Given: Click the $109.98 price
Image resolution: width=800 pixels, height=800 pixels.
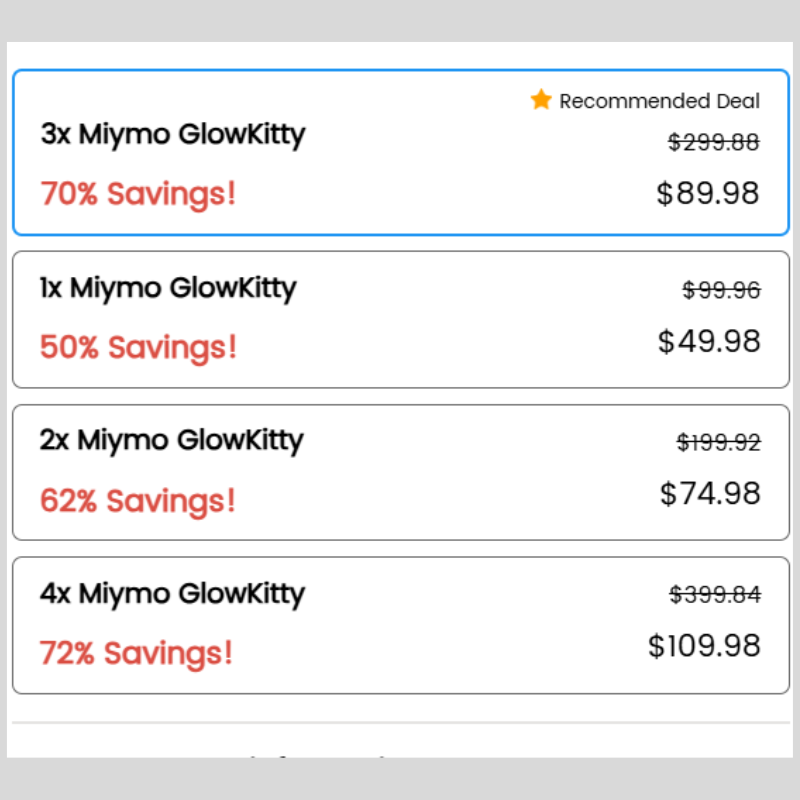Looking at the screenshot, I should [704, 646].
